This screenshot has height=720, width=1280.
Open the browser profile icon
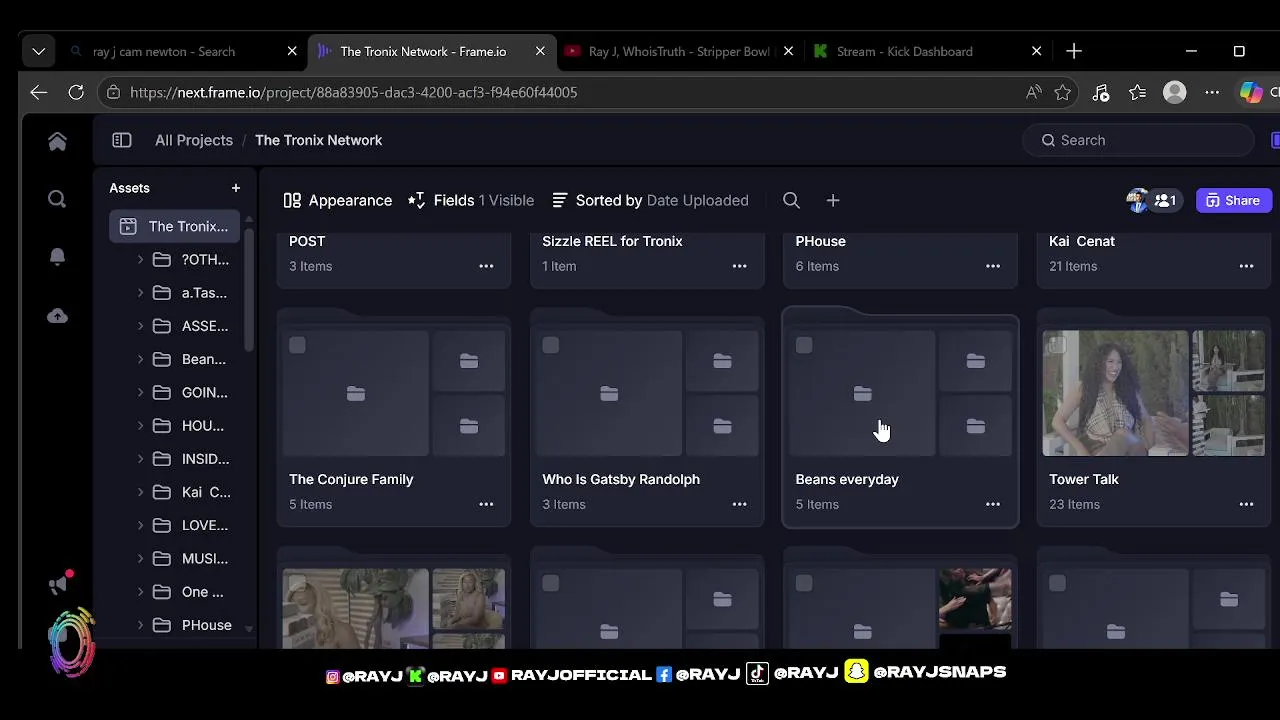click(1175, 92)
